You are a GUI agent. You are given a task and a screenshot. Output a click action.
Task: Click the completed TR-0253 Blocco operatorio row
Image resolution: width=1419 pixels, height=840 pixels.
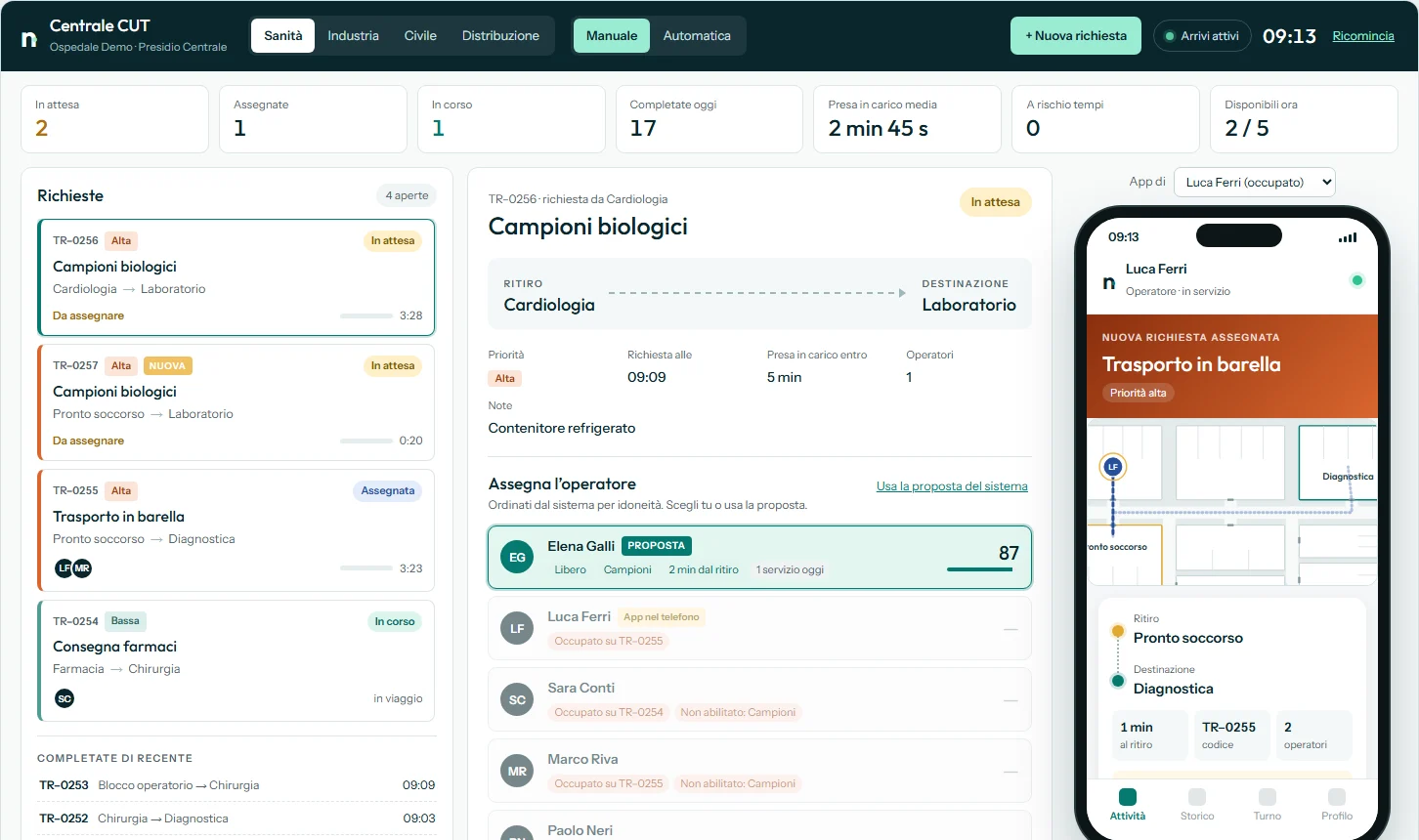pos(236,785)
